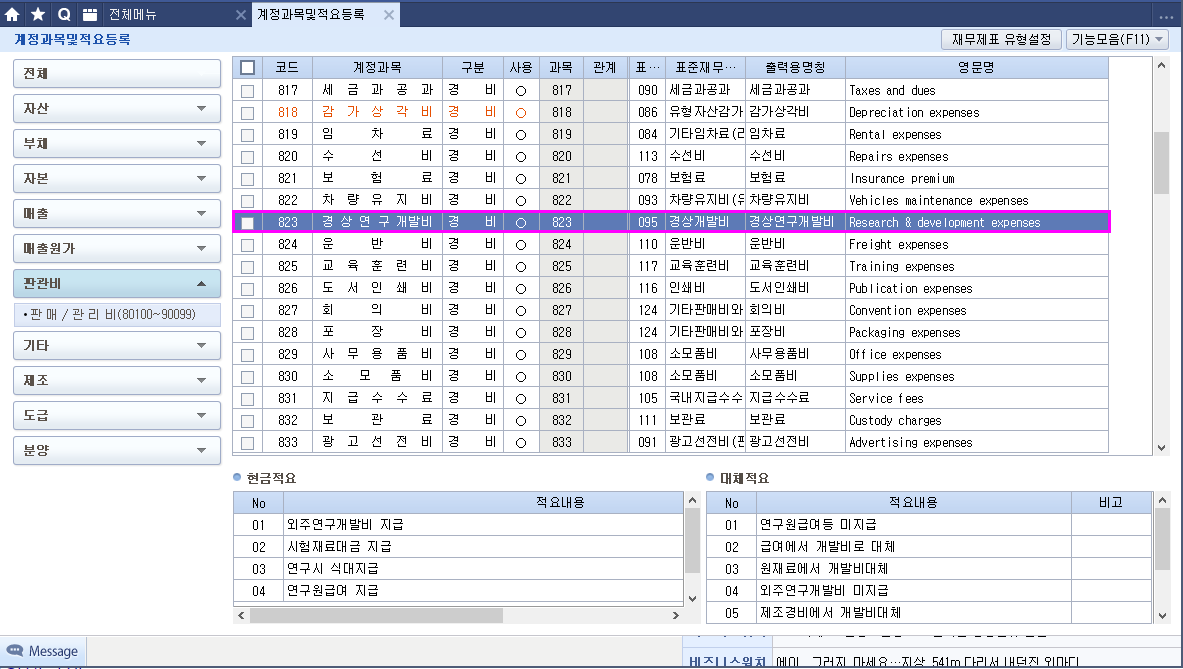Check the box for code 826
Viewport: 1183px width, 669px height.
[247, 289]
